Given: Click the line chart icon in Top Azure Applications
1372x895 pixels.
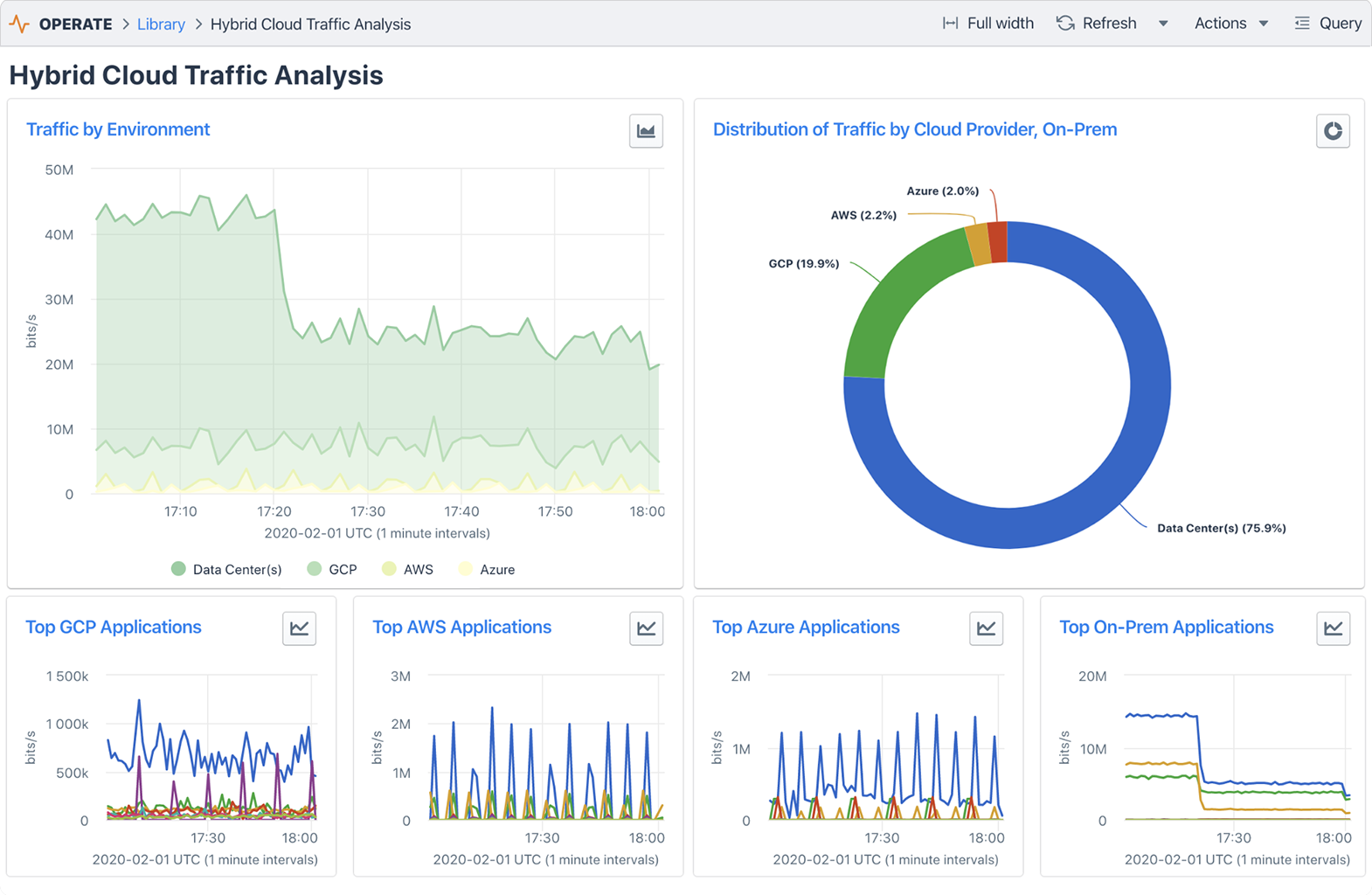Looking at the screenshot, I should (986, 628).
